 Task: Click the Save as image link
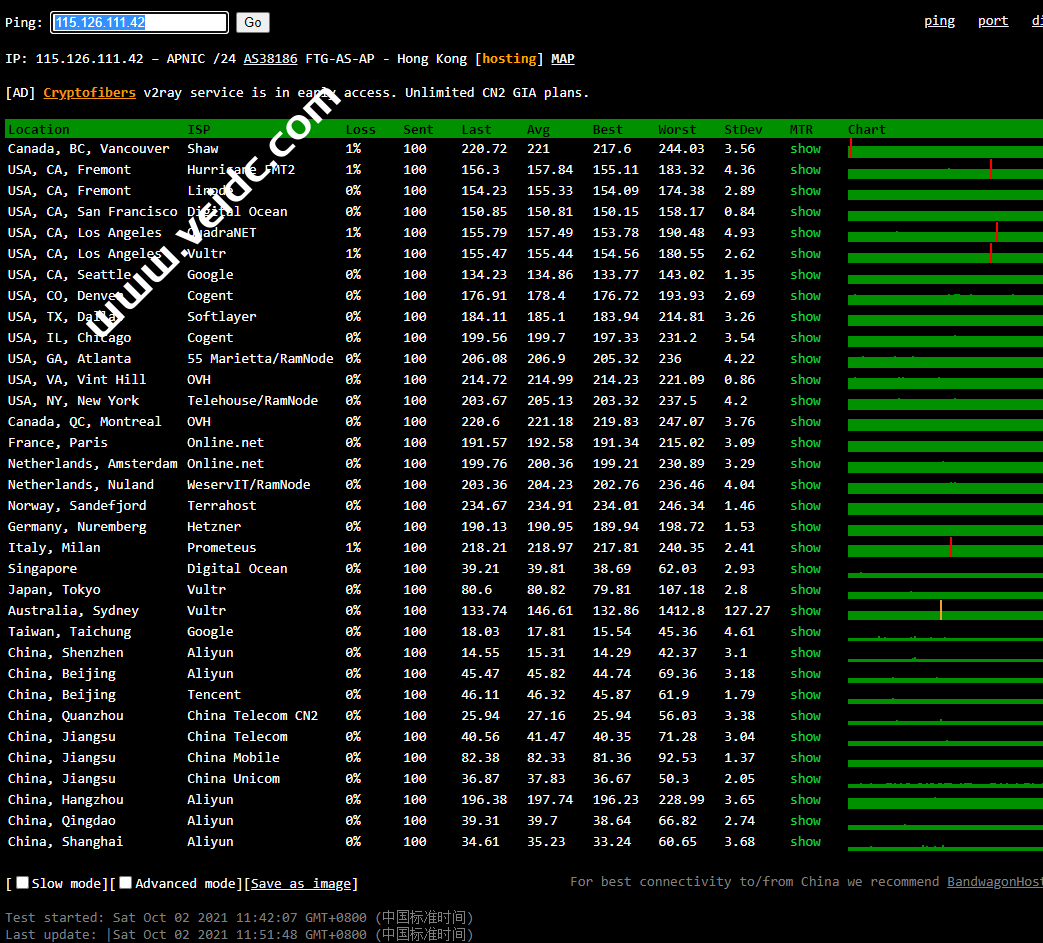coord(300,884)
